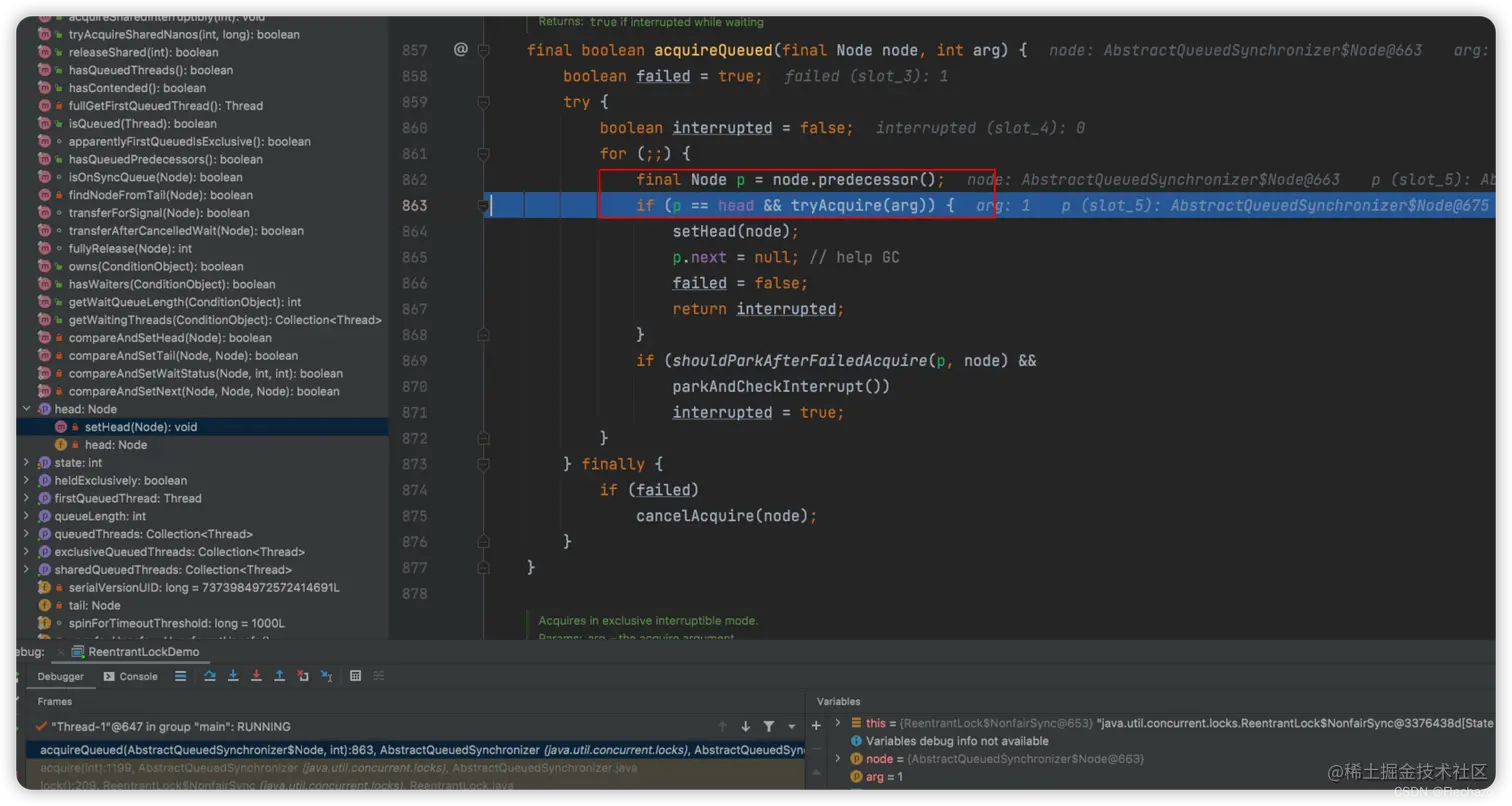Toggle code fold at line 859 try
The height and width of the screenshot is (806, 1512).
(x=484, y=102)
